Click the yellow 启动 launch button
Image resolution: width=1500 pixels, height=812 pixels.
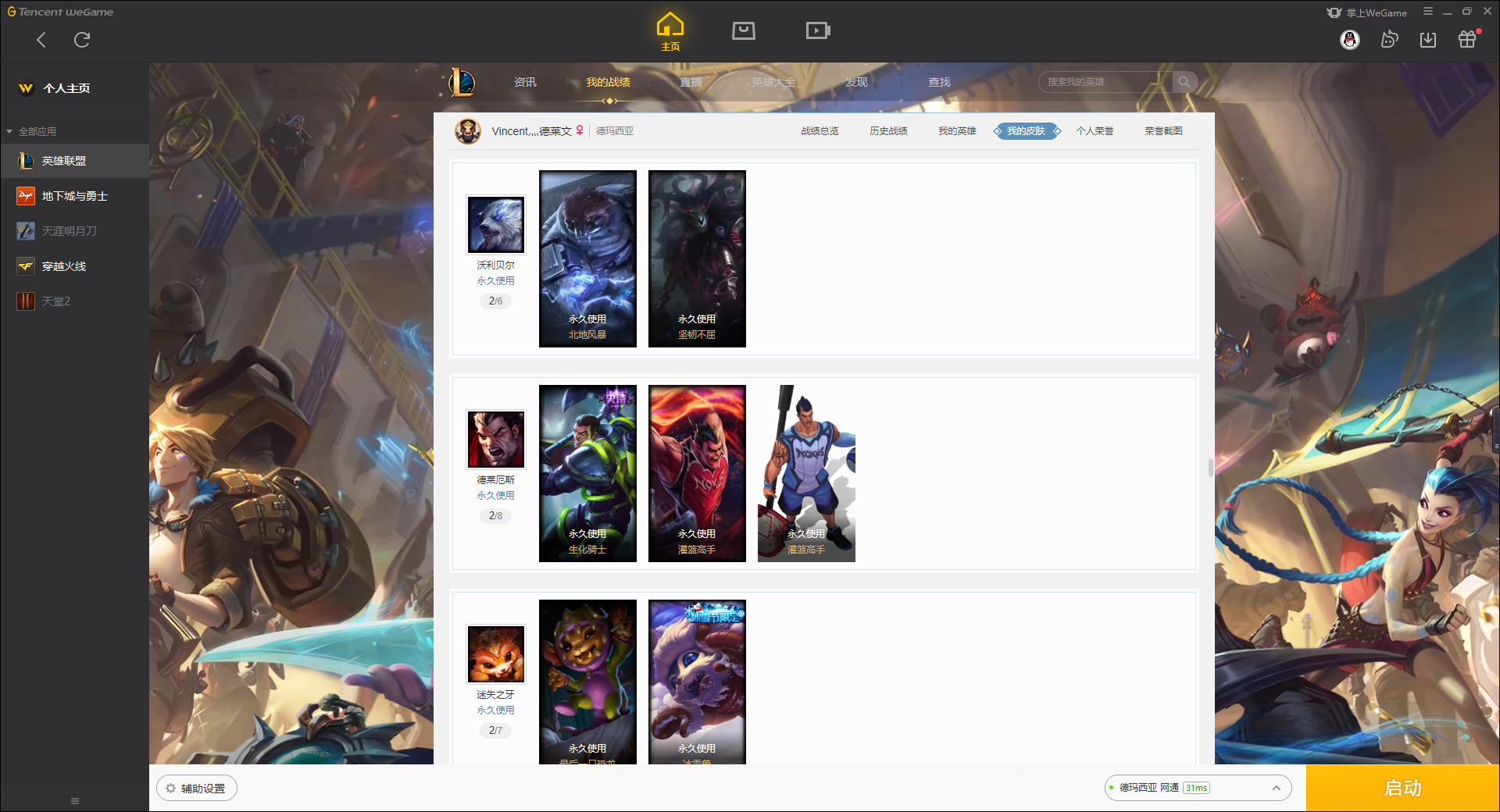(x=1402, y=789)
